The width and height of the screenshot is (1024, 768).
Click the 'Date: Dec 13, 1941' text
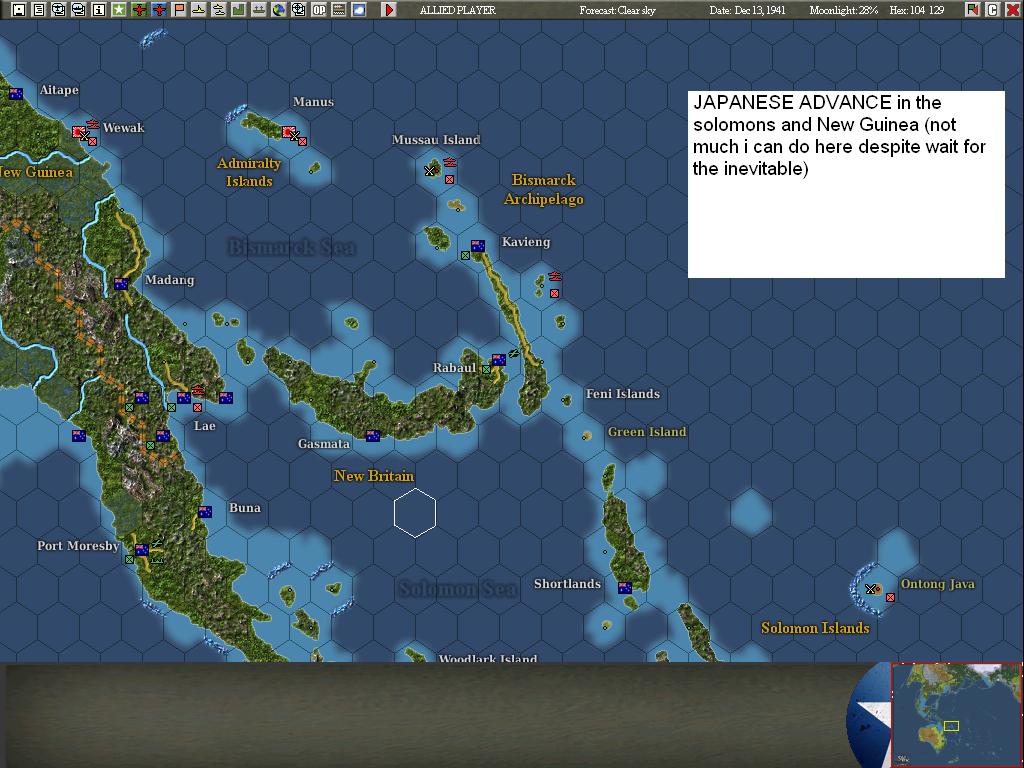click(747, 10)
